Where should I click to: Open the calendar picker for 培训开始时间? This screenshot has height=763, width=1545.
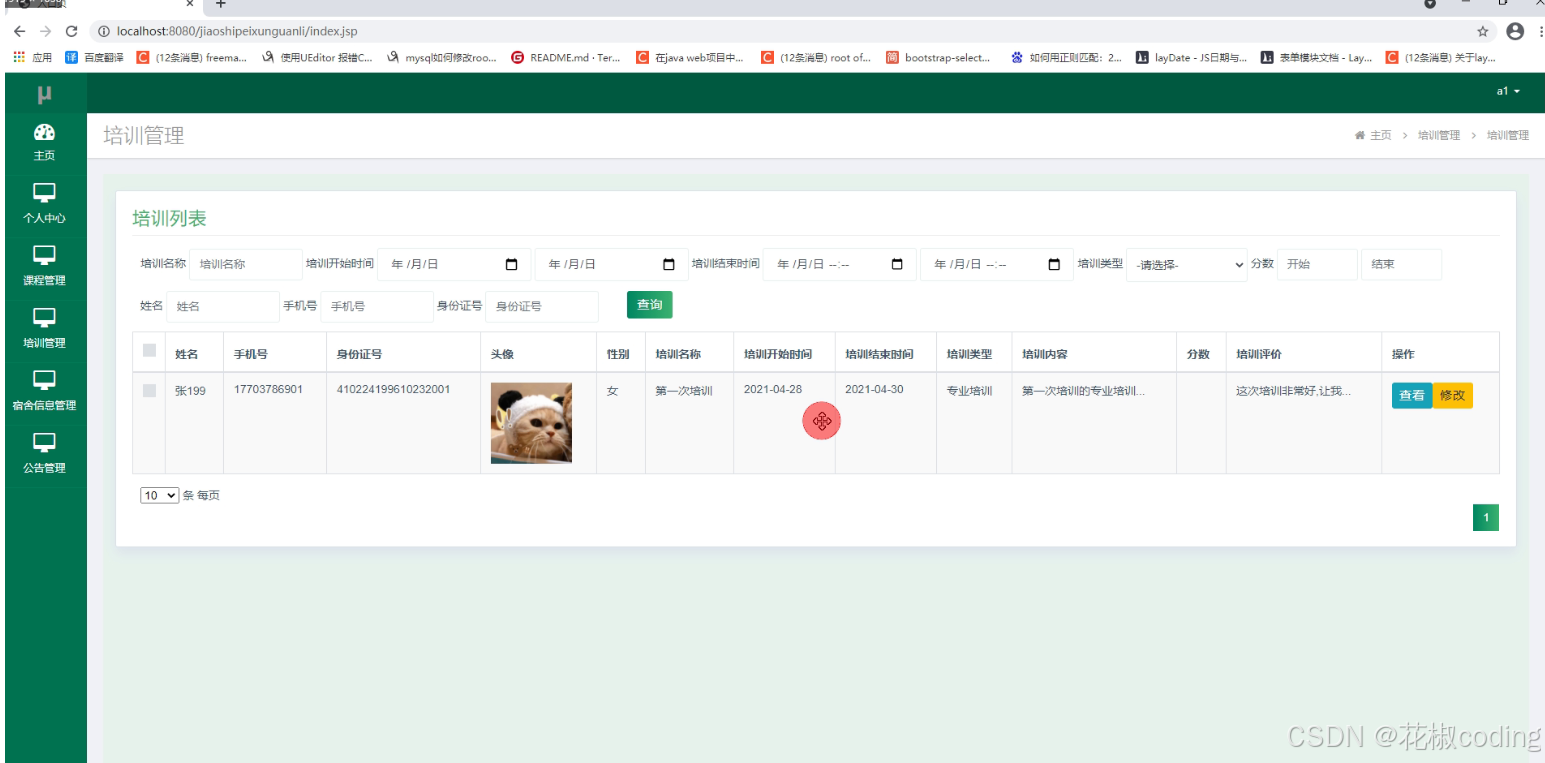pos(513,264)
